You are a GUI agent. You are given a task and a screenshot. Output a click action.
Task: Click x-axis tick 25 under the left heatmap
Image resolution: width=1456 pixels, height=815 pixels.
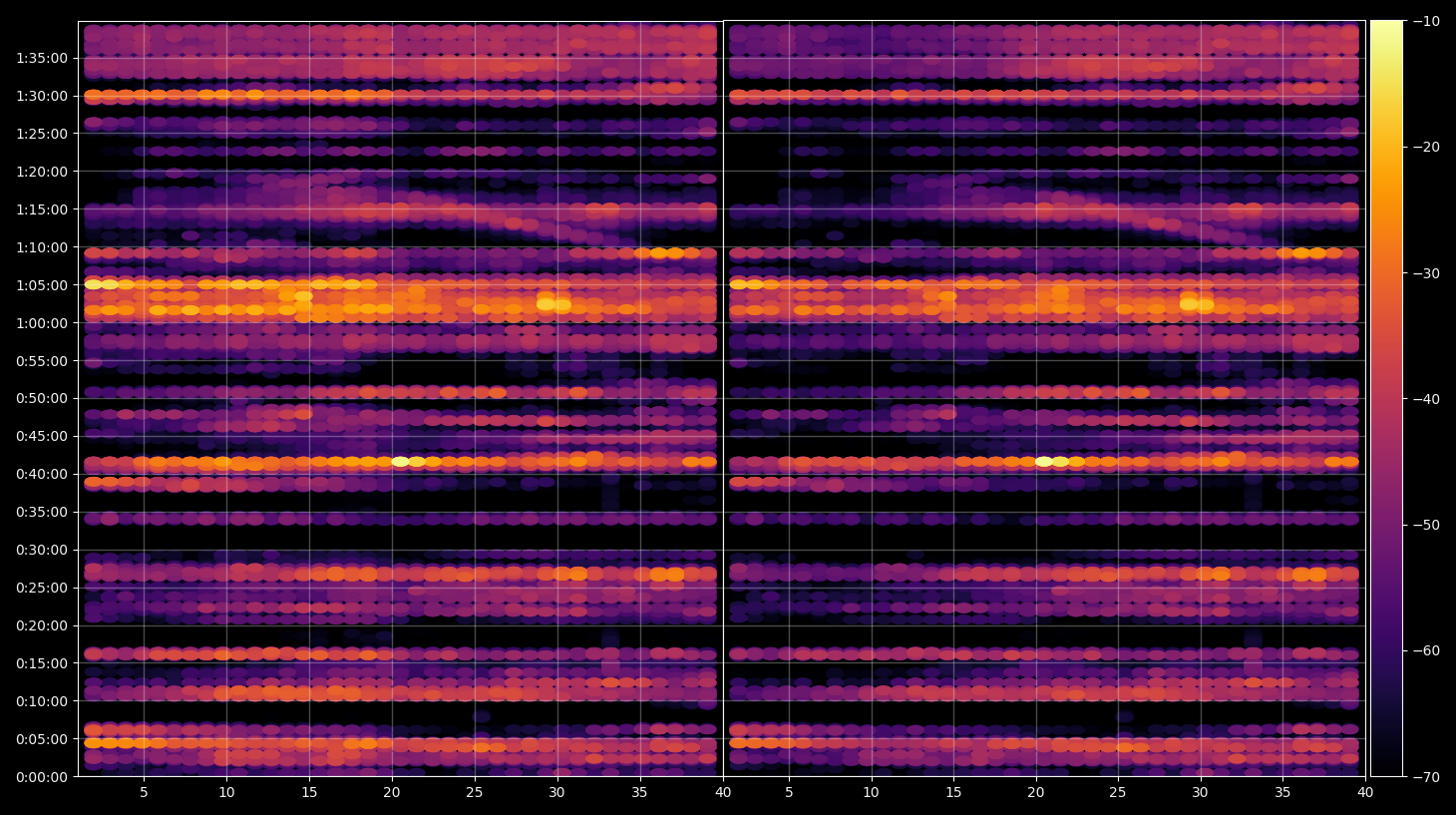[474, 793]
